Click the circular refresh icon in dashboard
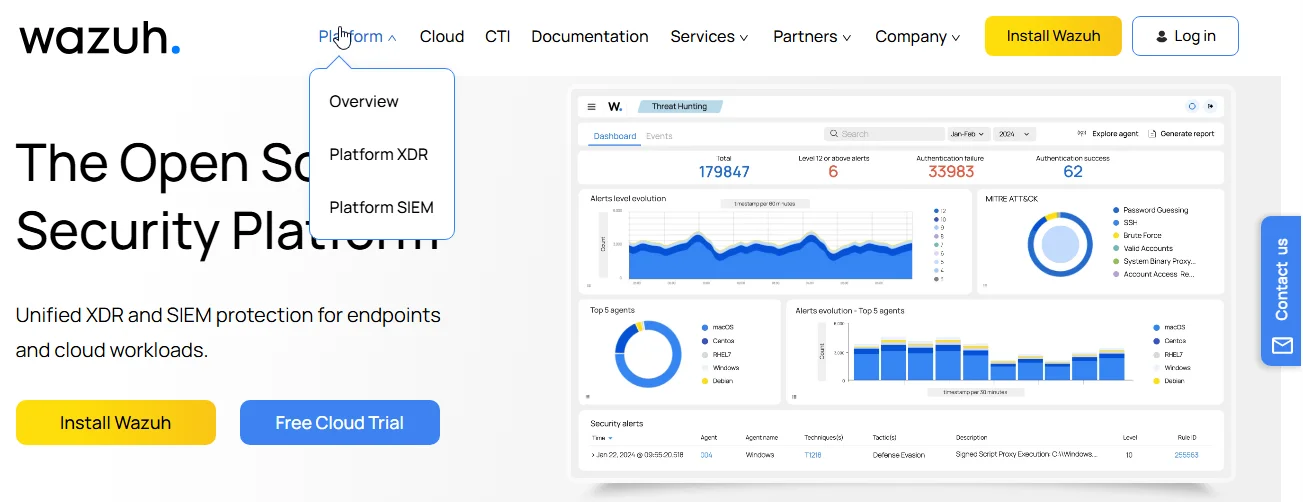1303x502 pixels. (1191, 106)
